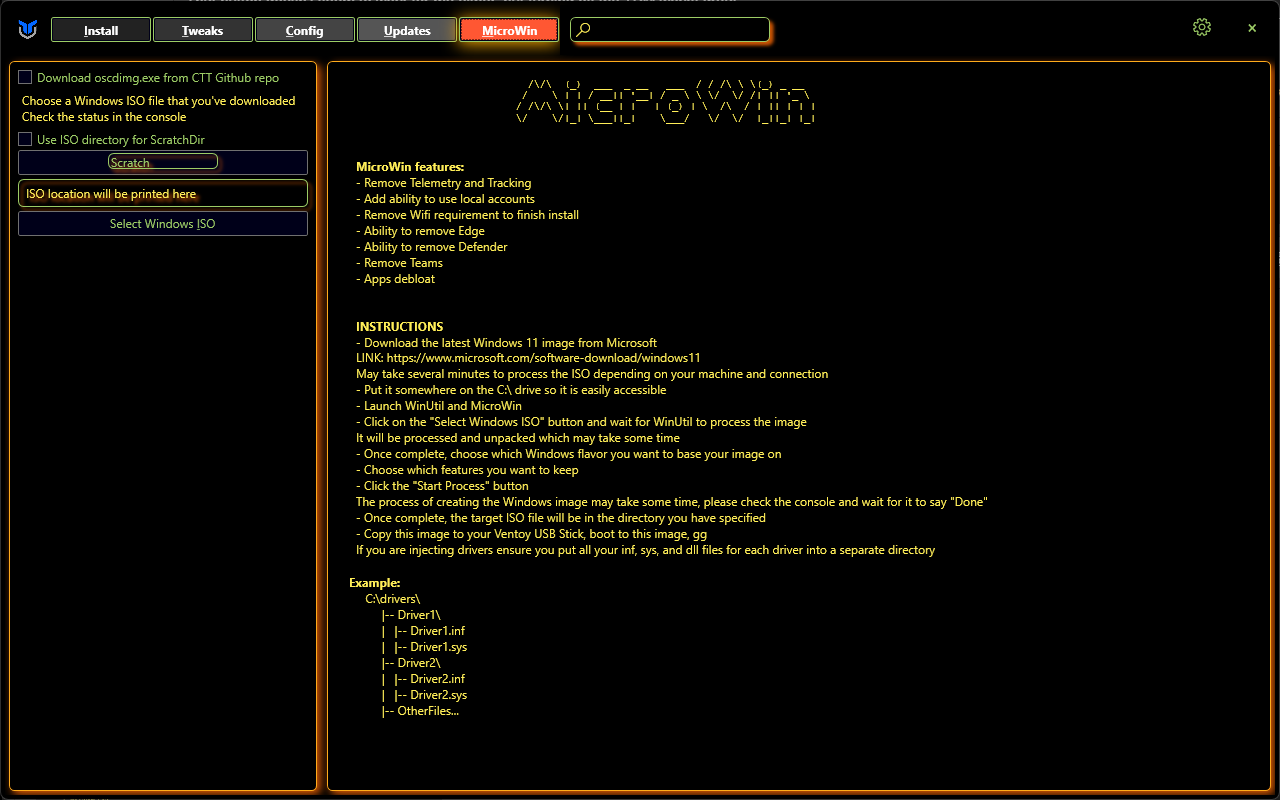
Task: Go to the Config tab
Action: click(x=304, y=30)
